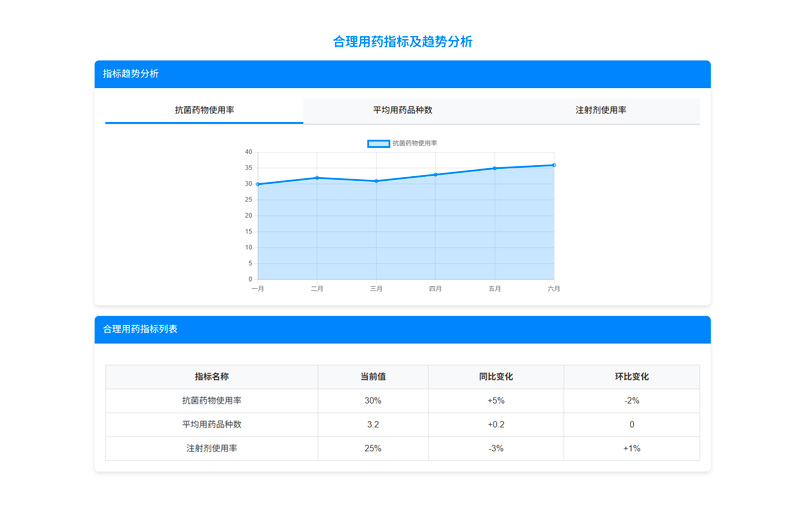Click the 环比变化 column header
Screen dimensions: 803x516
[631, 377]
